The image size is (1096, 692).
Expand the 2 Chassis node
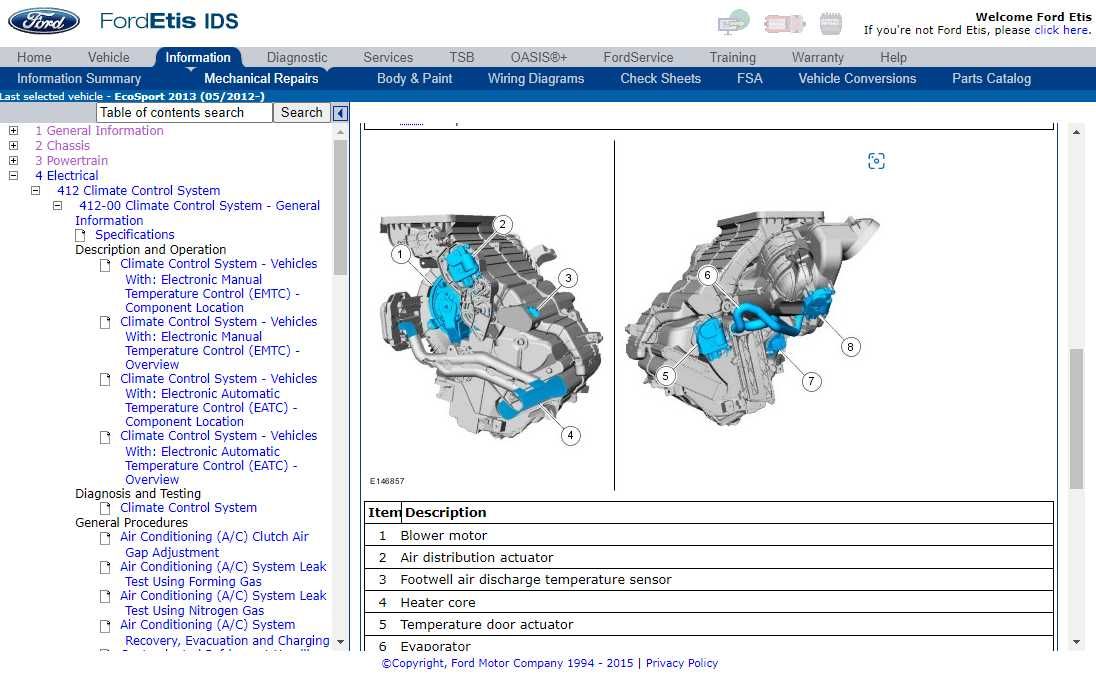(x=13, y=145)
